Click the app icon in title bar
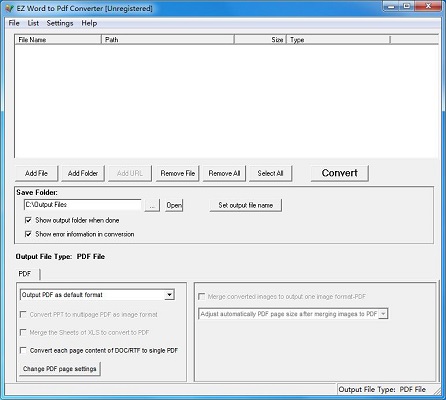 [10, 8]
